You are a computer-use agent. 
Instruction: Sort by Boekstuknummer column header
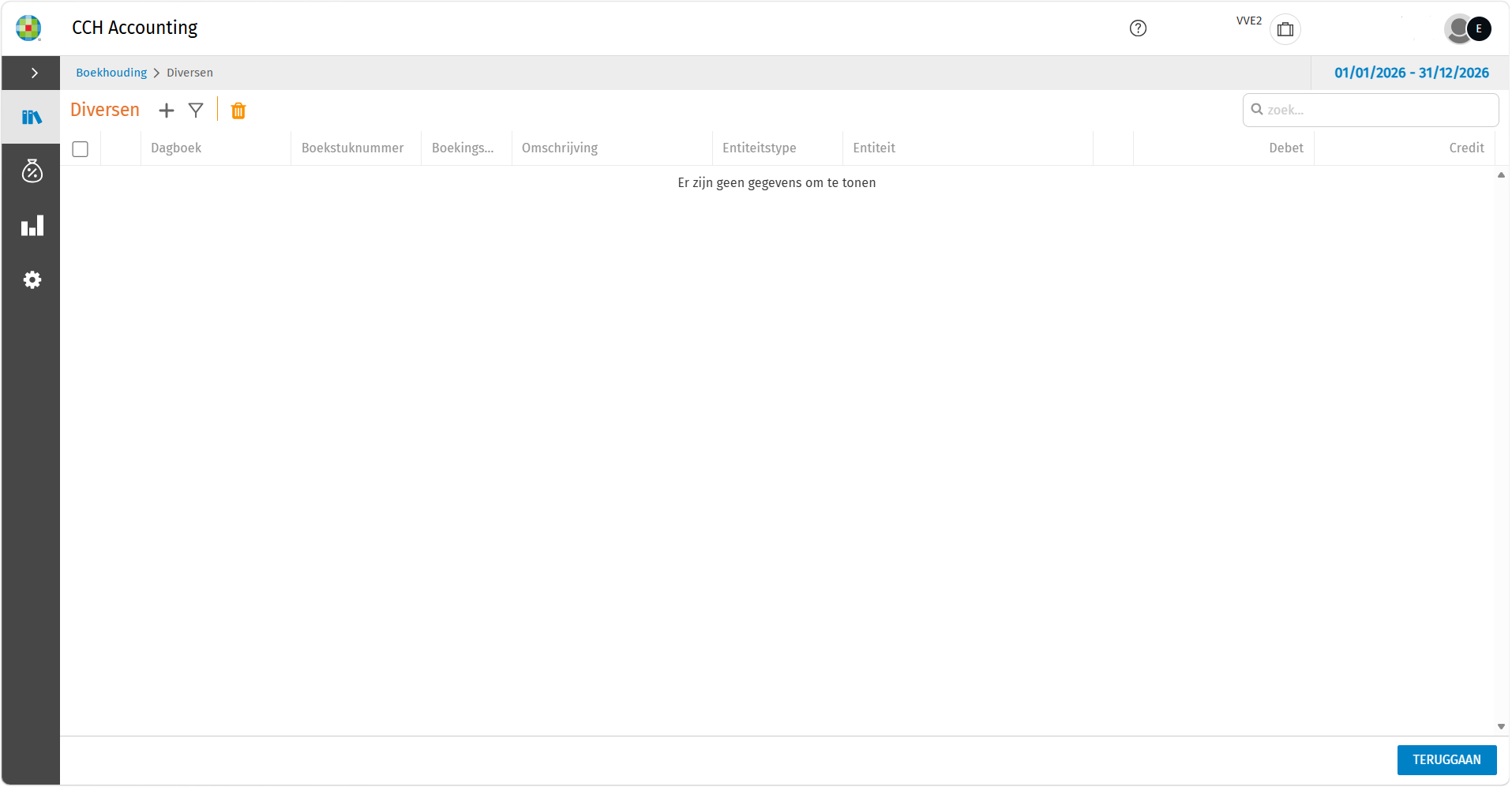[x=352, y=148]
